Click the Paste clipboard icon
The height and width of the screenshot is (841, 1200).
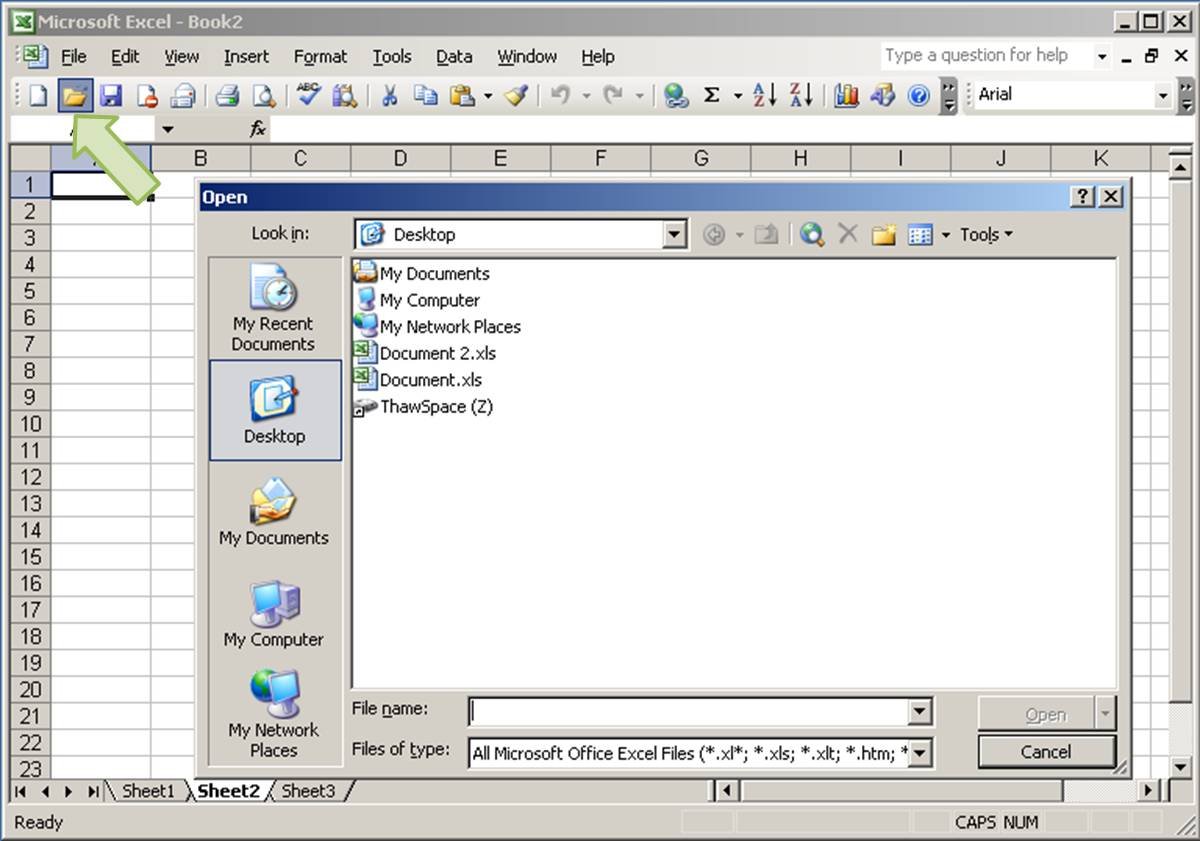[461, 95]
